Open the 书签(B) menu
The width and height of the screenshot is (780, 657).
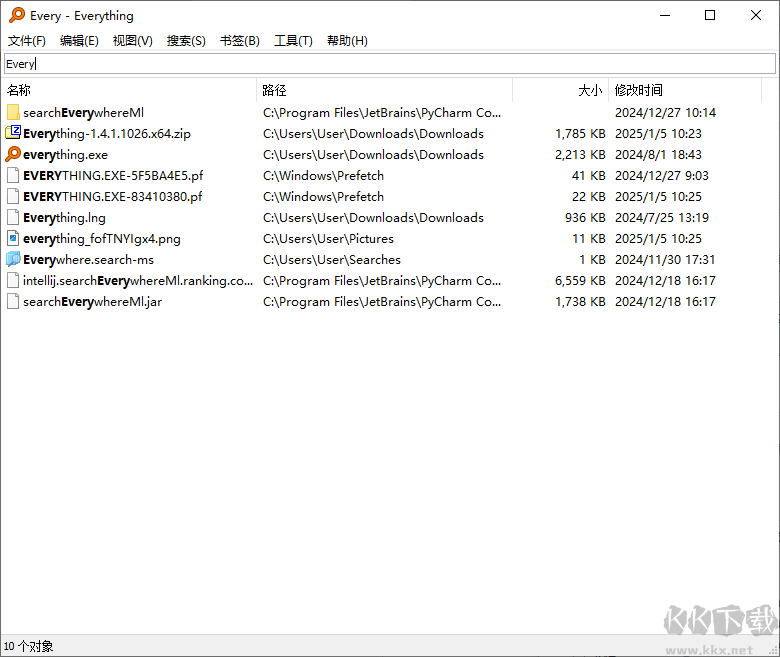coord(240,41)
